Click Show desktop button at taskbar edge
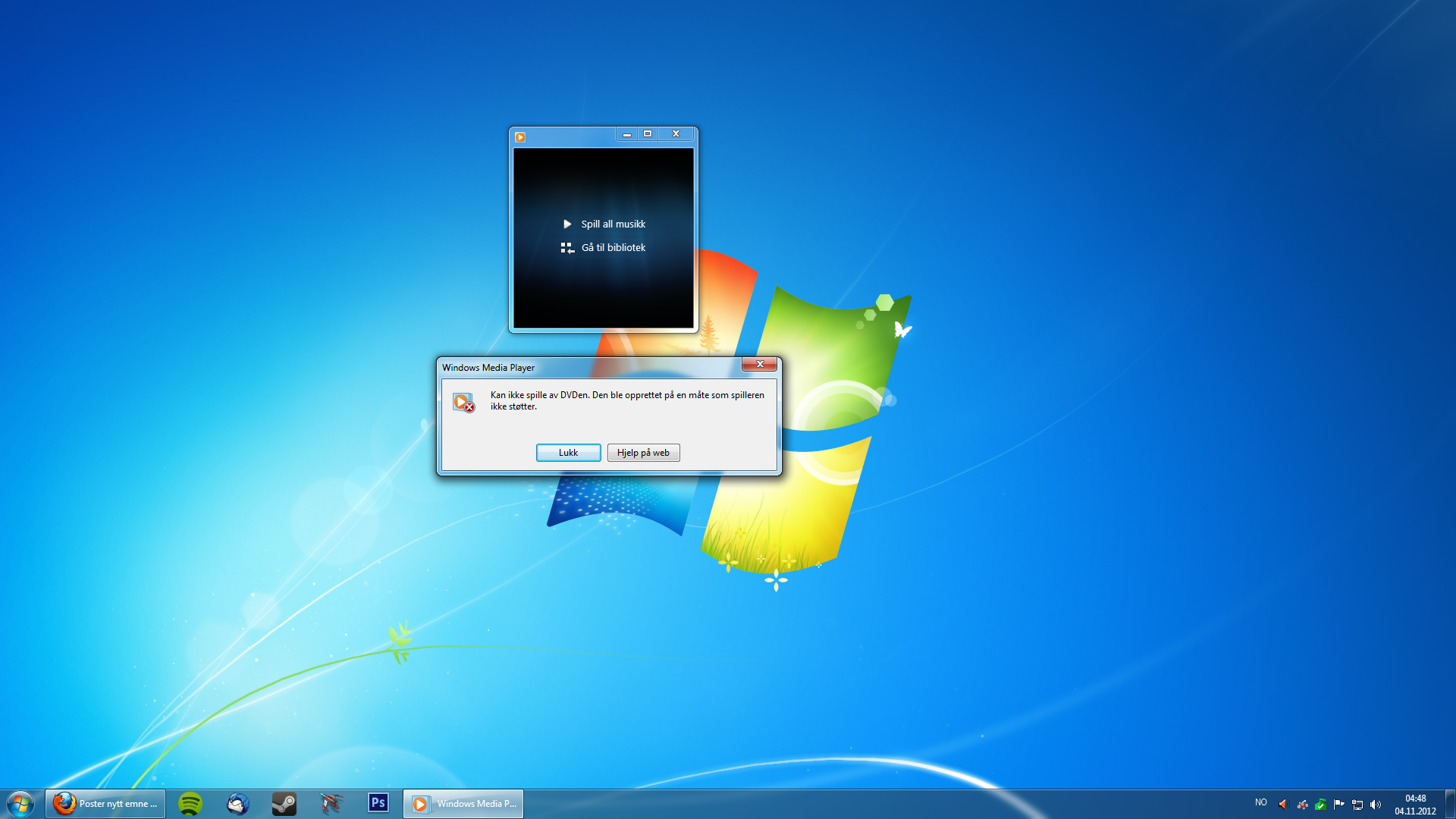 click(1450, 804)
